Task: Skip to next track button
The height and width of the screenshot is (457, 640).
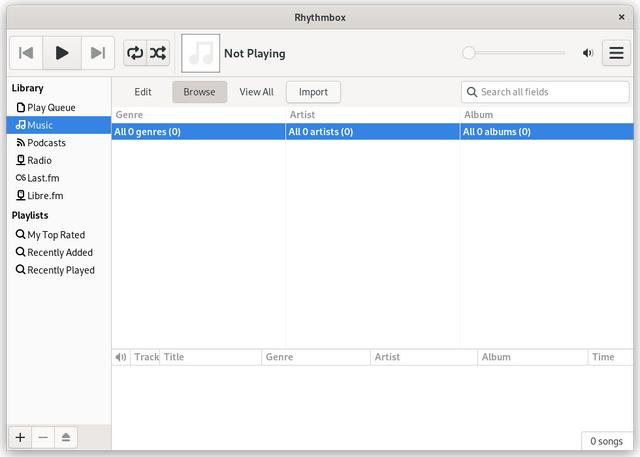Action: [x=98, y=53]
